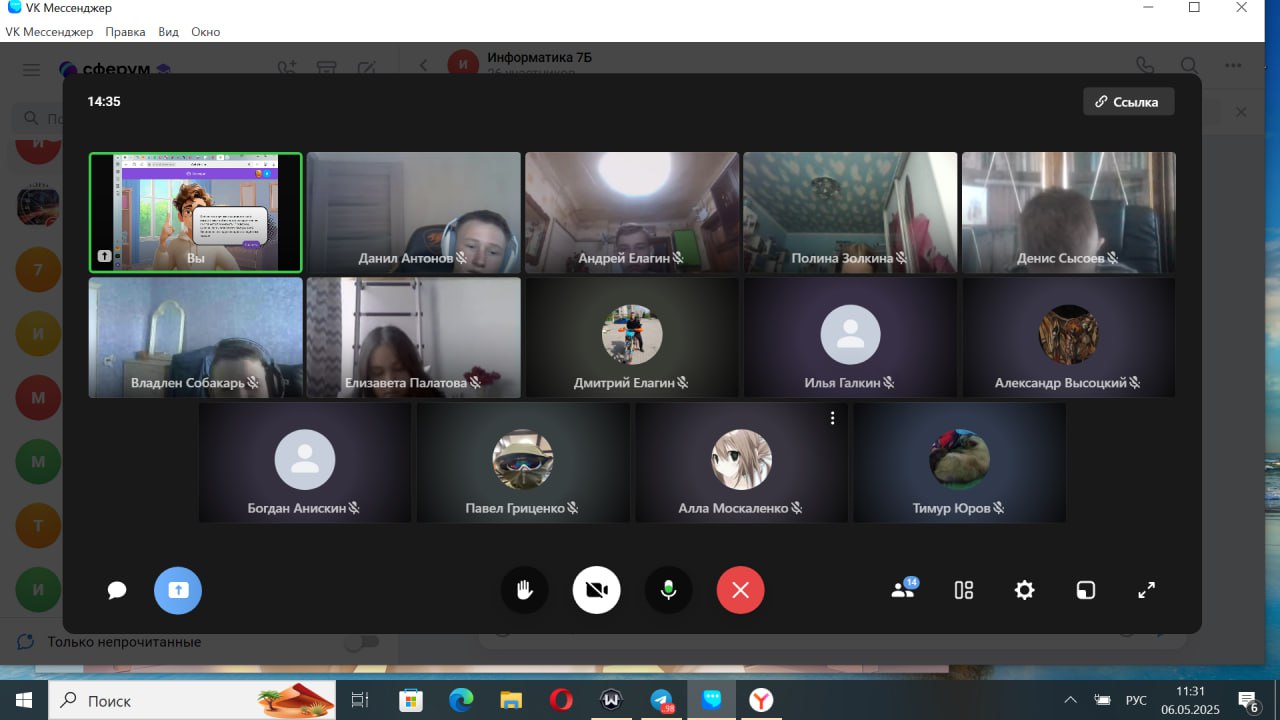Open the call chat icon

pyautogui.click(x=117, y=590)
